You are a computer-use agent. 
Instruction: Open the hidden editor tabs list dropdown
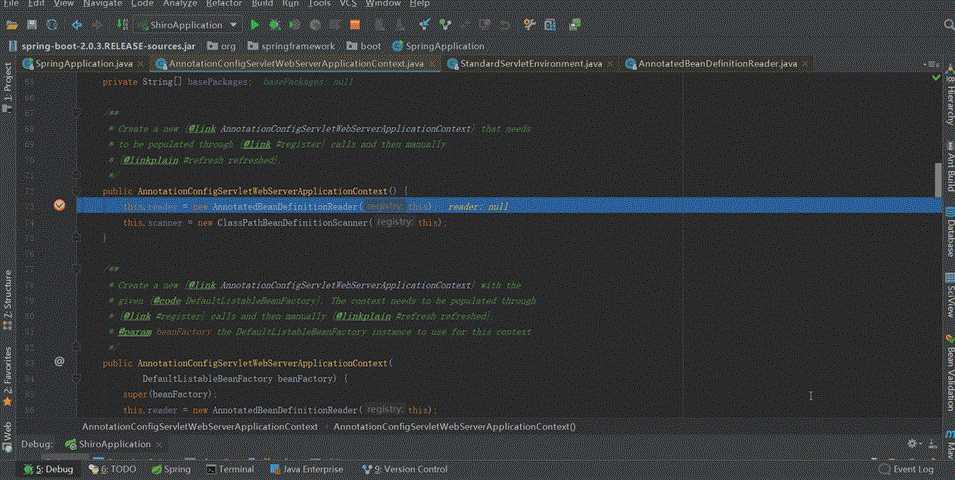931,63
